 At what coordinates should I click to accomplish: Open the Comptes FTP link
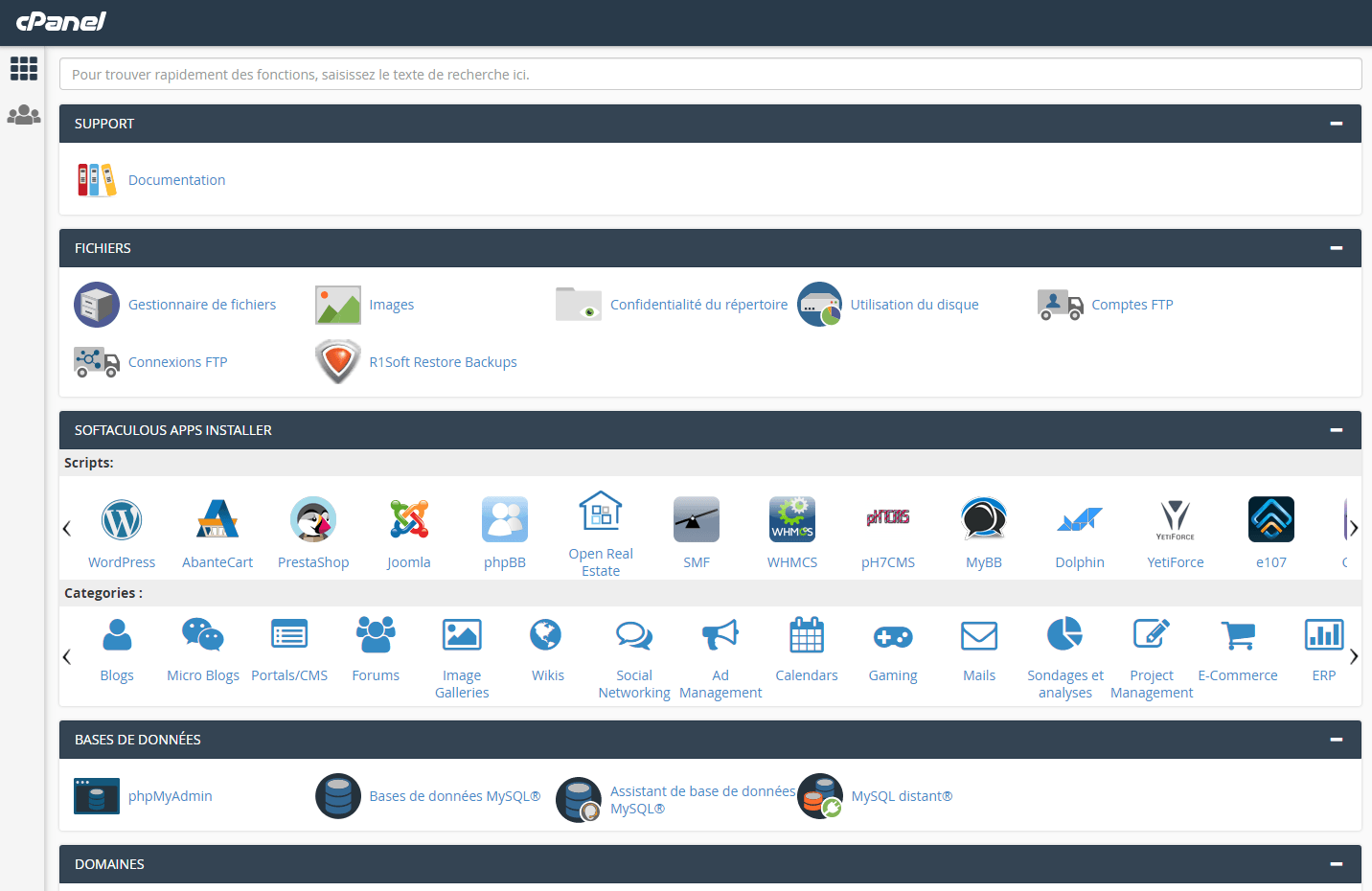(x=1132, y=305)
